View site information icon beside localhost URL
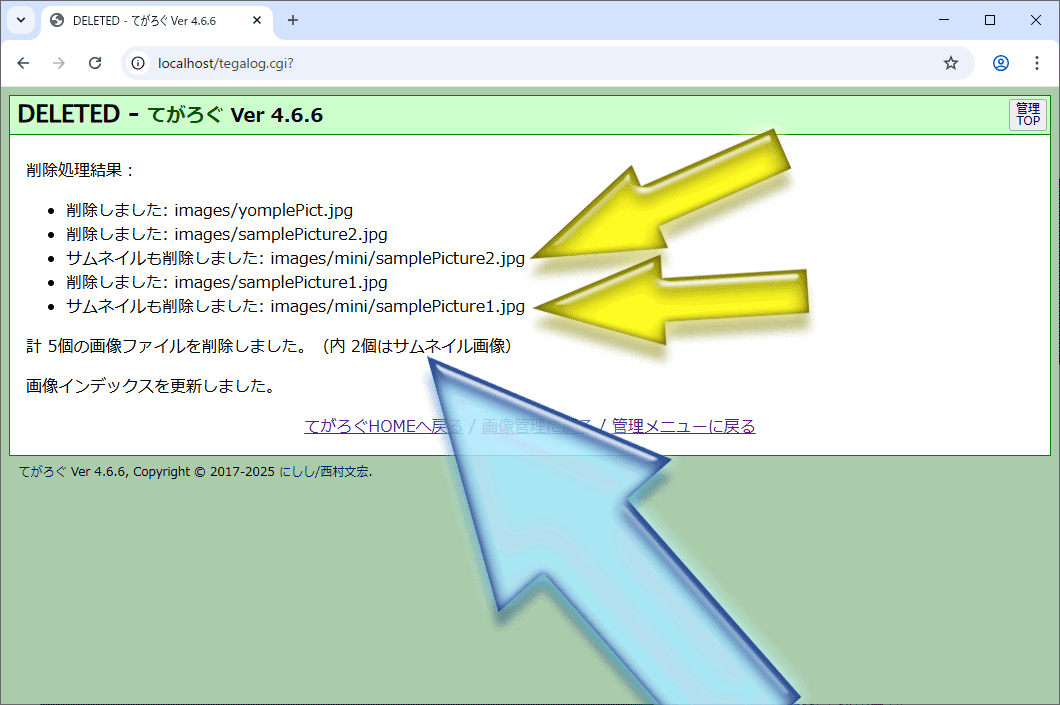Image resolution: width=1060 pixels, height=705 pixels. (x=140, y=63)
